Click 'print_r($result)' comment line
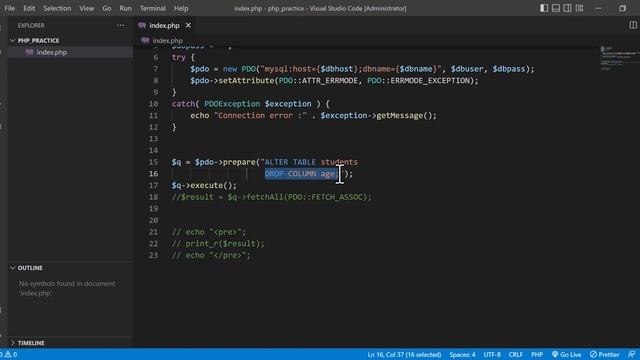 coord(218,244)
